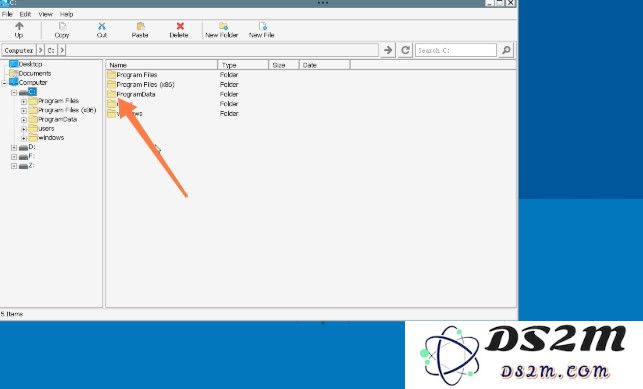
Task: Click the refresh icon by address bar
Action: tap(405, 50)
